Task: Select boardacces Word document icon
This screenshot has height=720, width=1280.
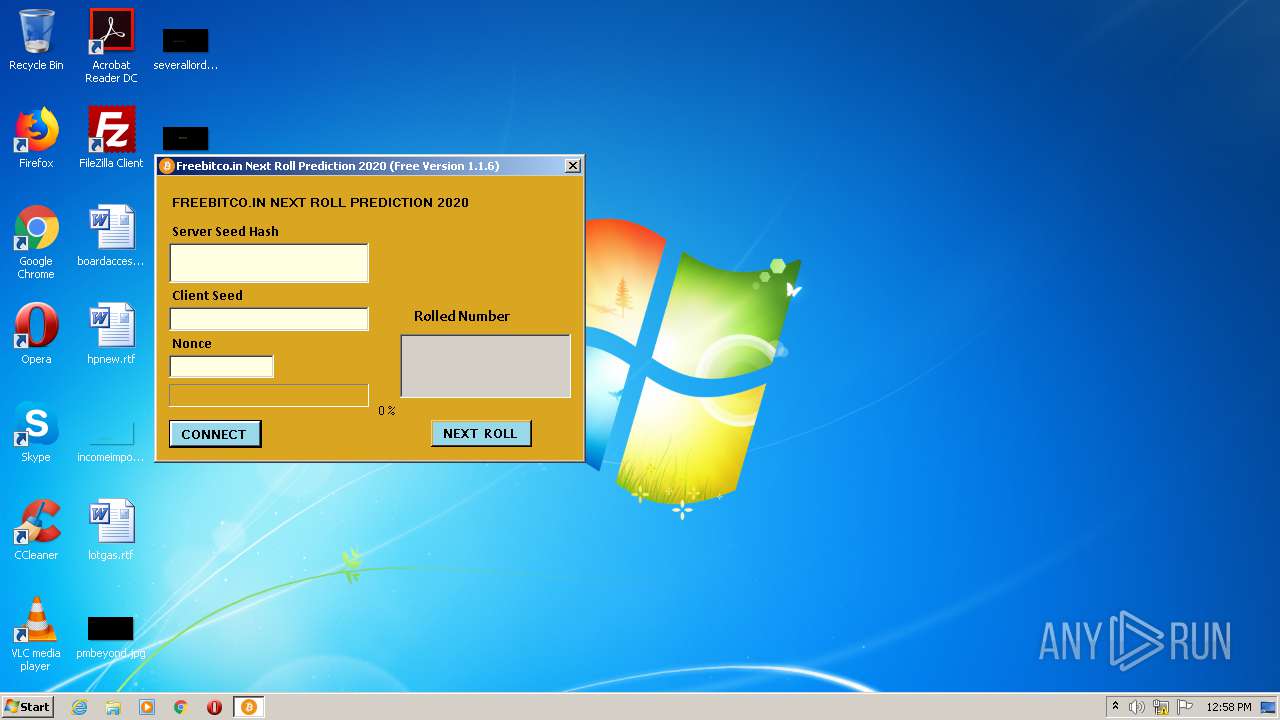Action: tap(111, 236)
